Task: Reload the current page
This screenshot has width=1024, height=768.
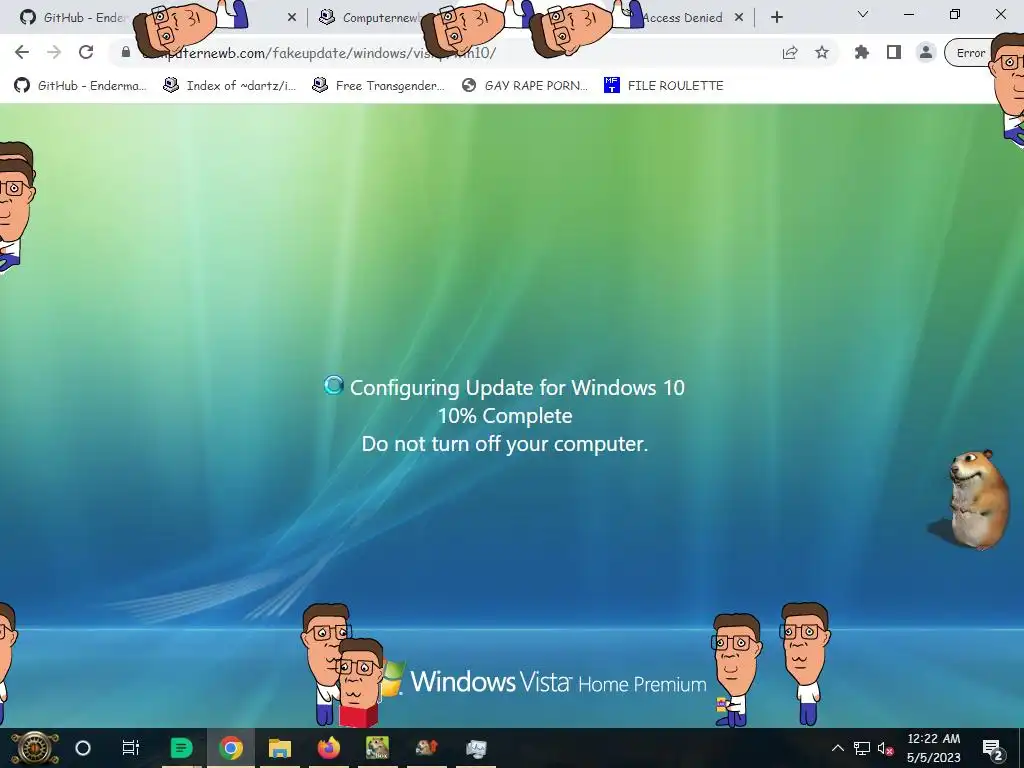Action: [86, 52]
